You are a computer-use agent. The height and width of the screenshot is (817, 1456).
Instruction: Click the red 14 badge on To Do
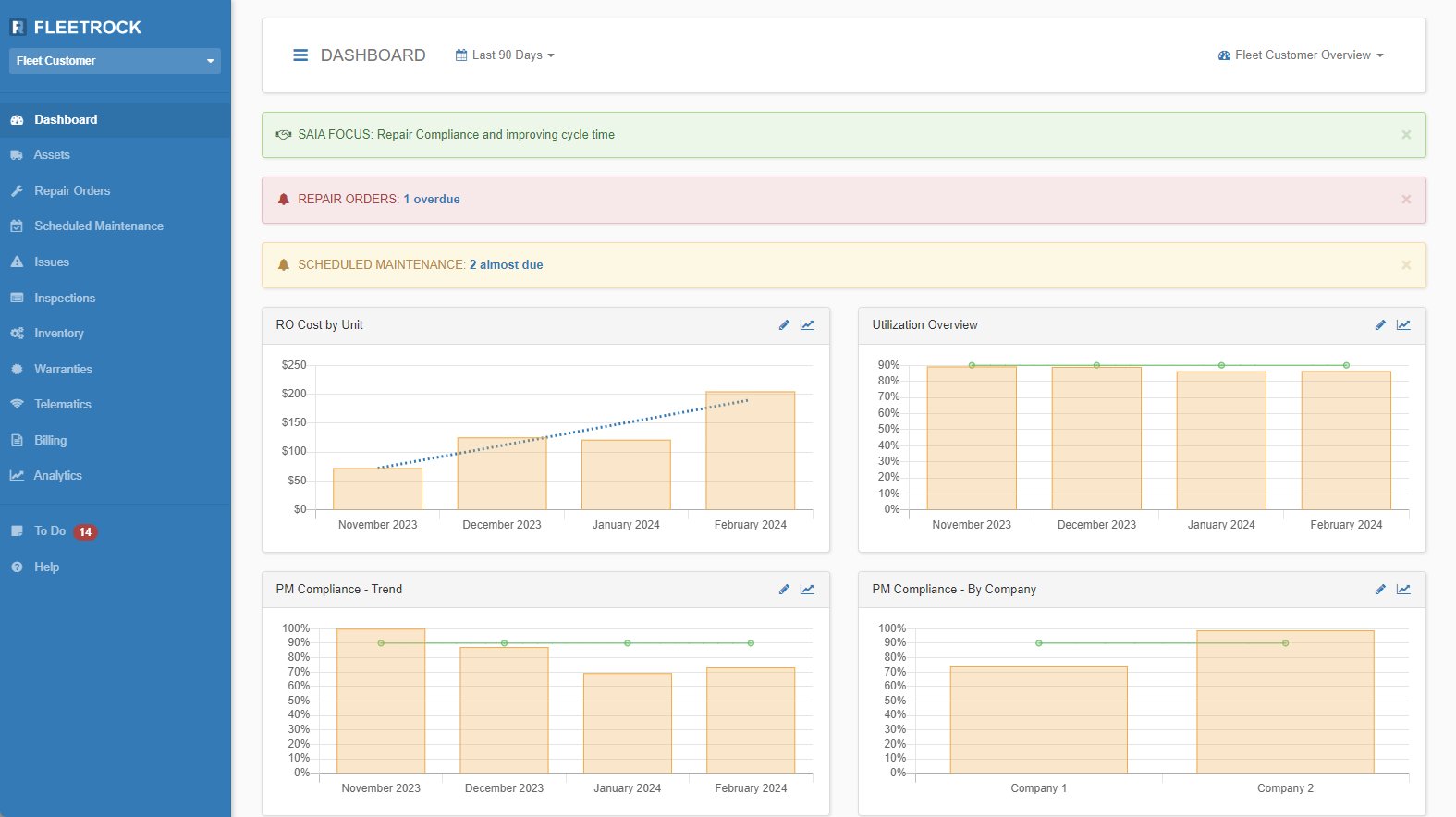85,532
